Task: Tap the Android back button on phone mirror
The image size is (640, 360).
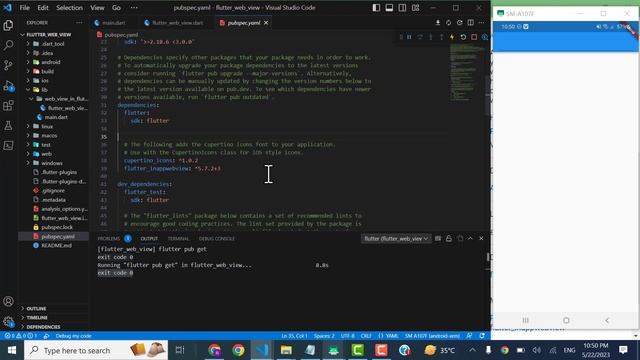Action: [x=607, y=320]
